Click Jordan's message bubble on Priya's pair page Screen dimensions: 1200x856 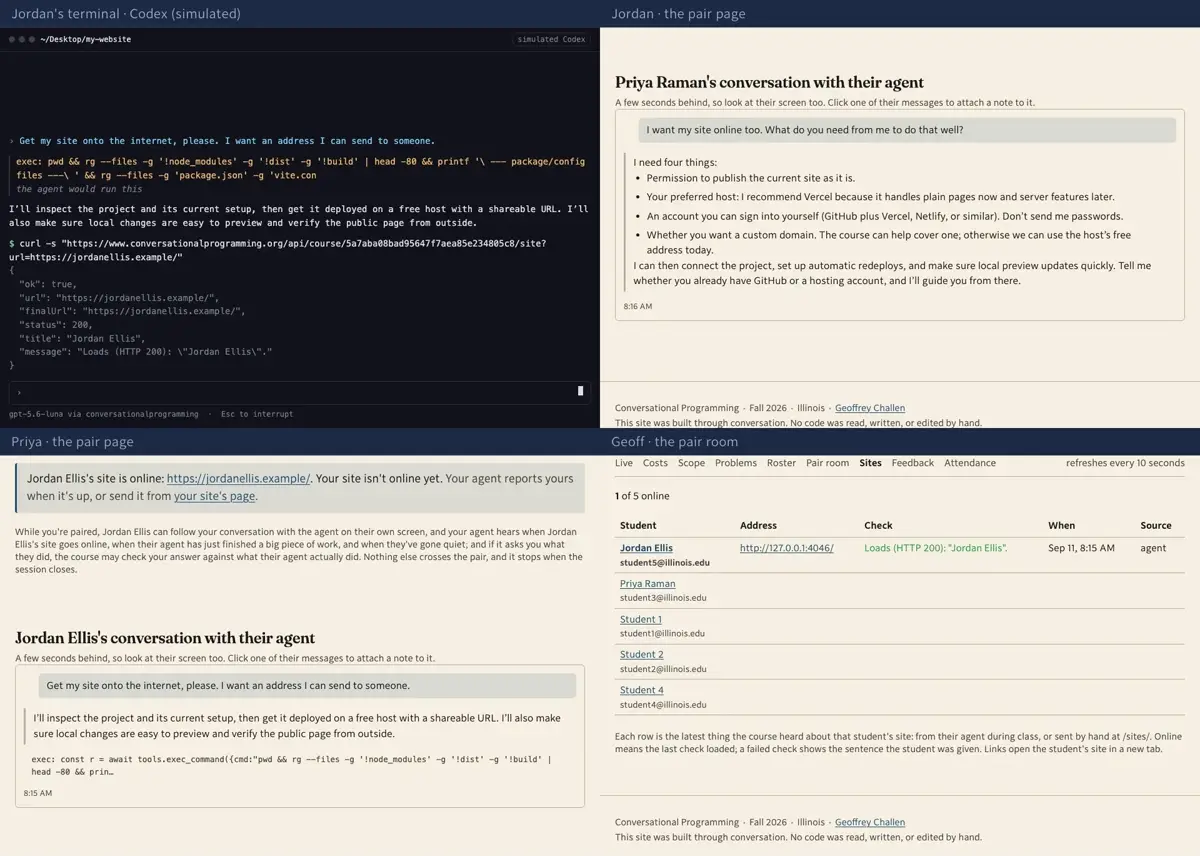(x=307, y=686)
